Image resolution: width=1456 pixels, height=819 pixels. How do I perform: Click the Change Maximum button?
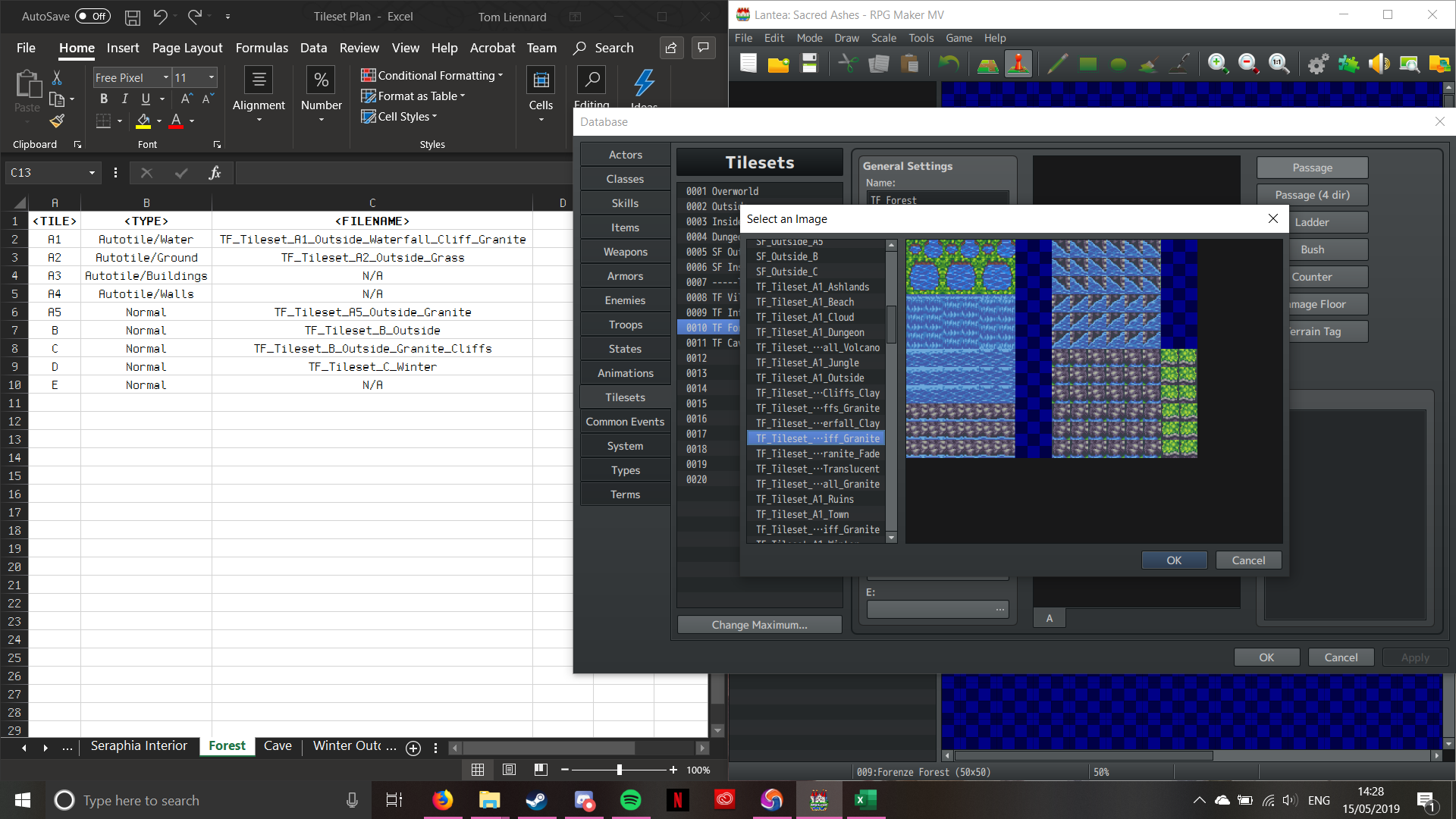coord(759,625)
